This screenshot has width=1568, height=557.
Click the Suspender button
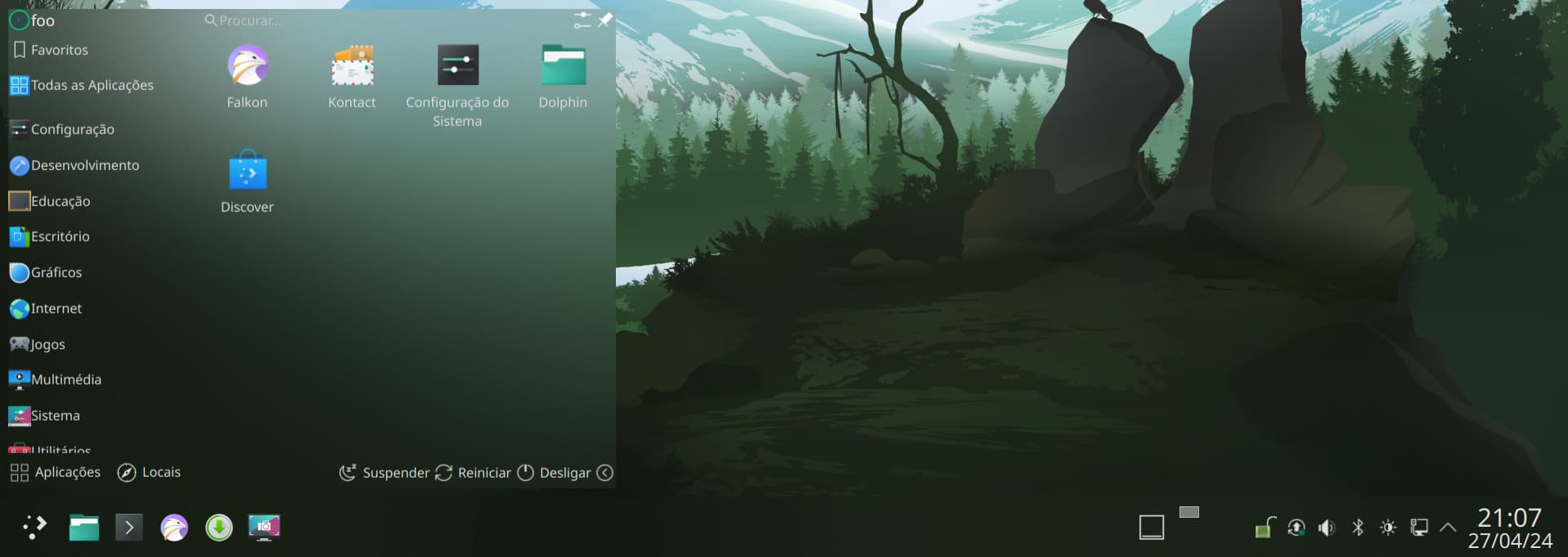point(384,473)
